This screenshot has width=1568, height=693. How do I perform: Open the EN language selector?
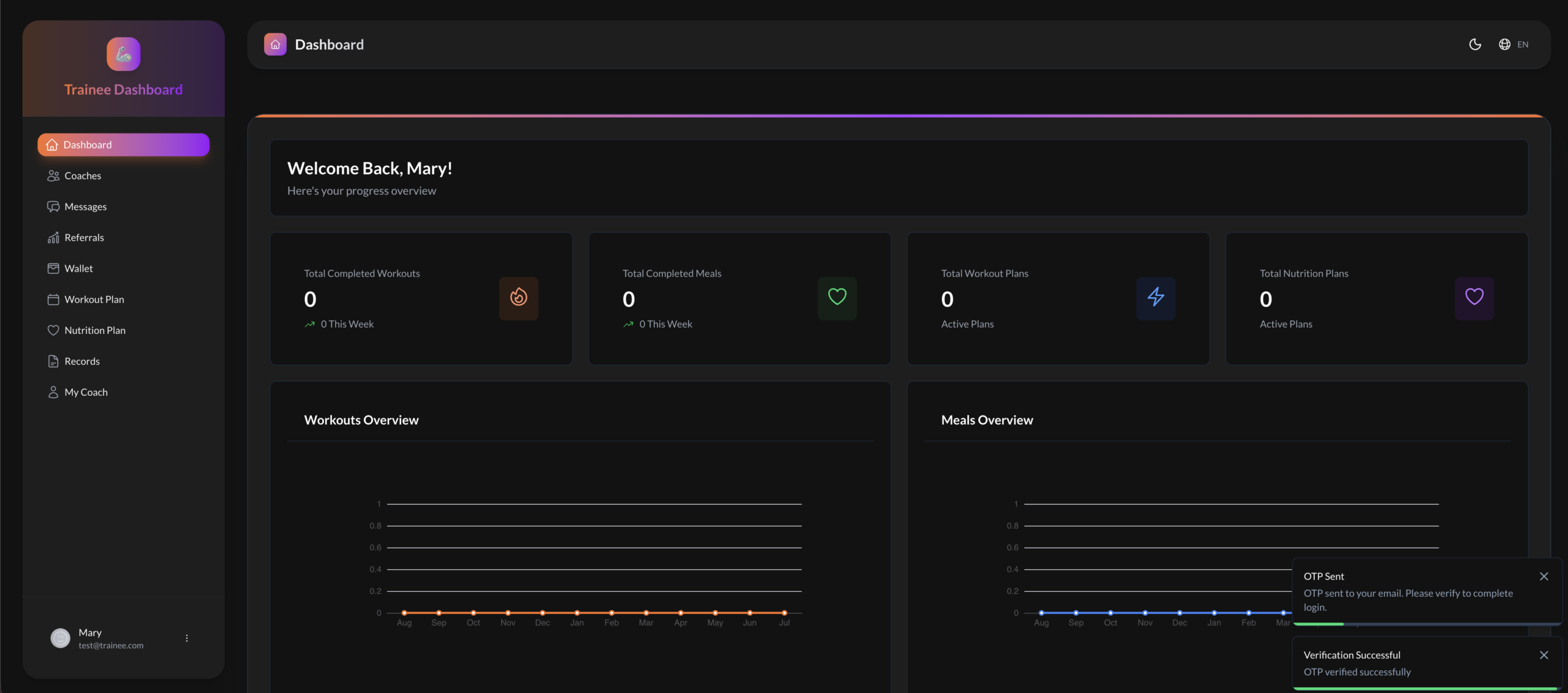click(1513, 45)
